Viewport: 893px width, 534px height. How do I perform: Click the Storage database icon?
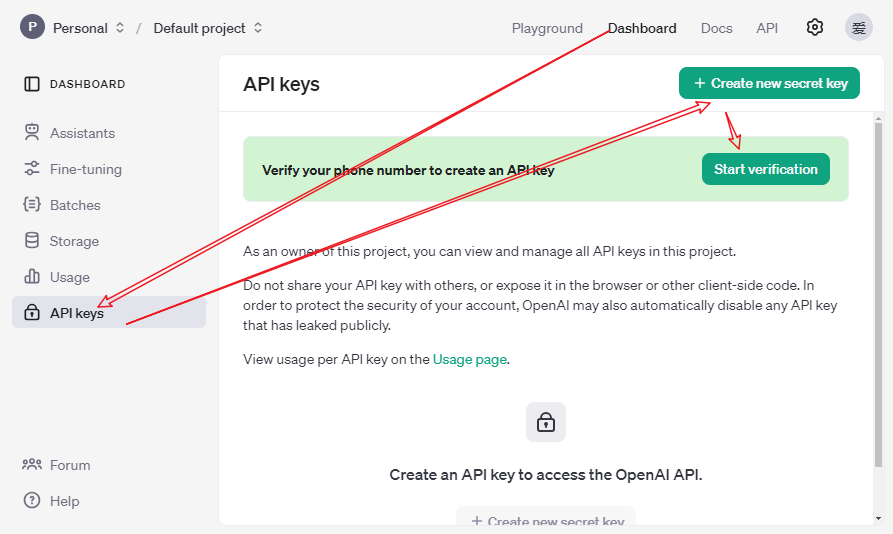(32, 240)
